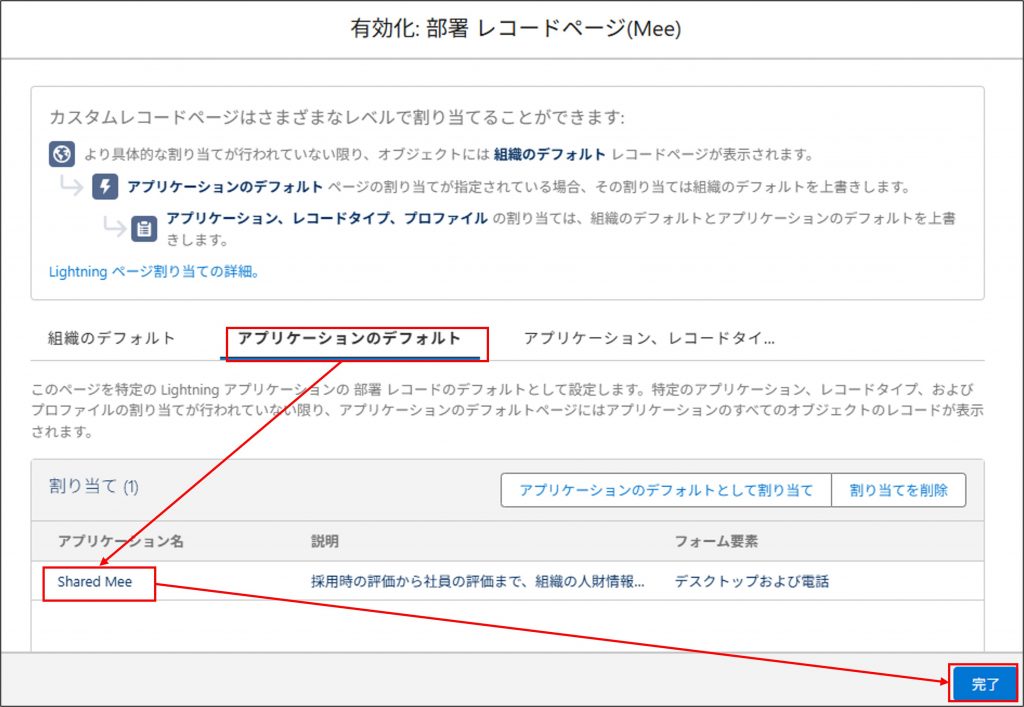Click the フォーム要素 column header
Image resolution: width=1024 pixels, height=707 pixels.
tap(716, 541)
